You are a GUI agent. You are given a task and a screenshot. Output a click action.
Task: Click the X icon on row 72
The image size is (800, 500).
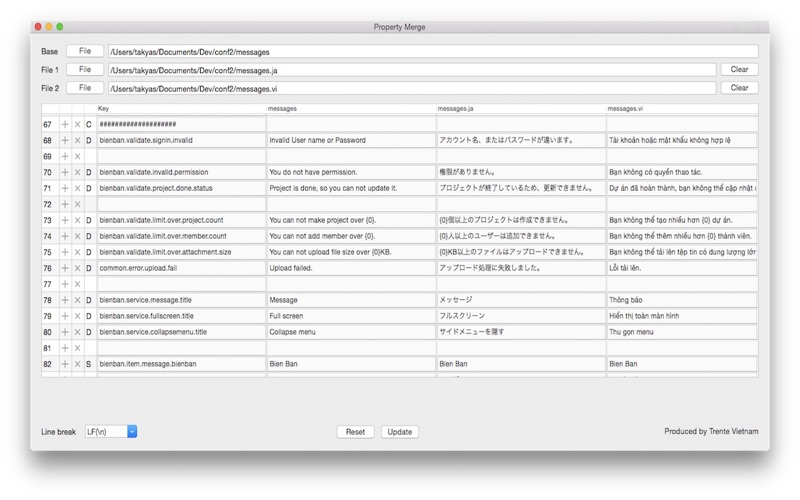coord(78,205)
